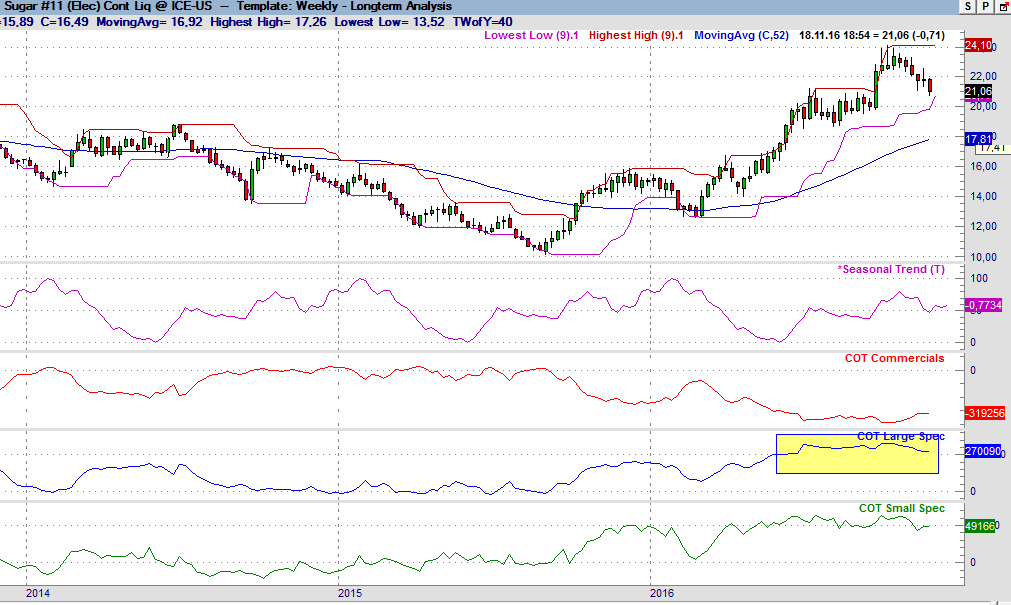Image resolution: width=1011 pixels, height=605 pixels.
Task: Select the Highest High (9).1 indicator label
Action: pyautogui.click(x=636, y=35)
